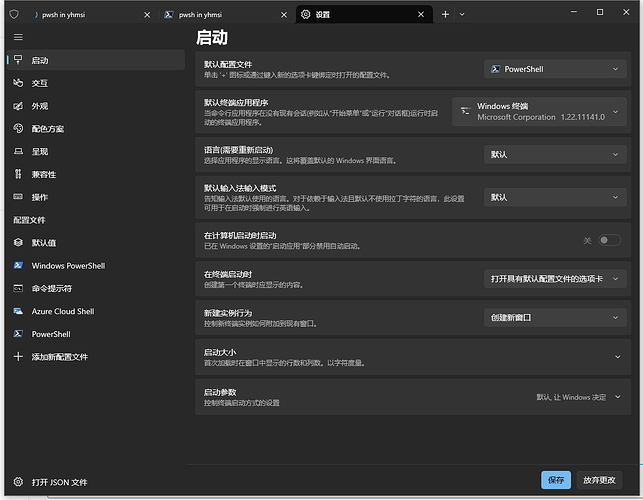Open 交互 settings page
The width and height of the screenshot is (643, 500).
[x=96, y=83]
